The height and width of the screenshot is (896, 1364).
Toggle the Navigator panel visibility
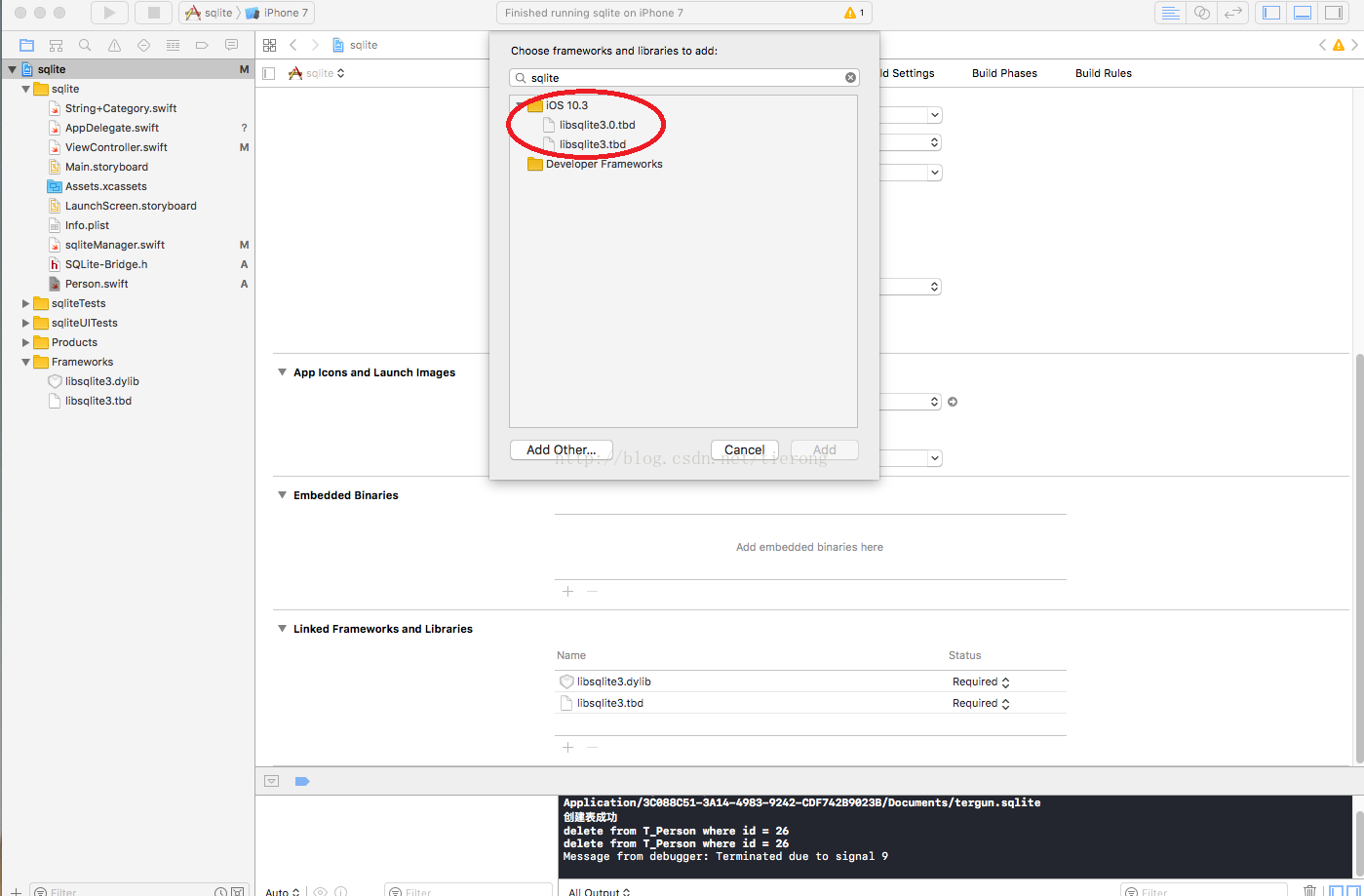point(1270,13)
